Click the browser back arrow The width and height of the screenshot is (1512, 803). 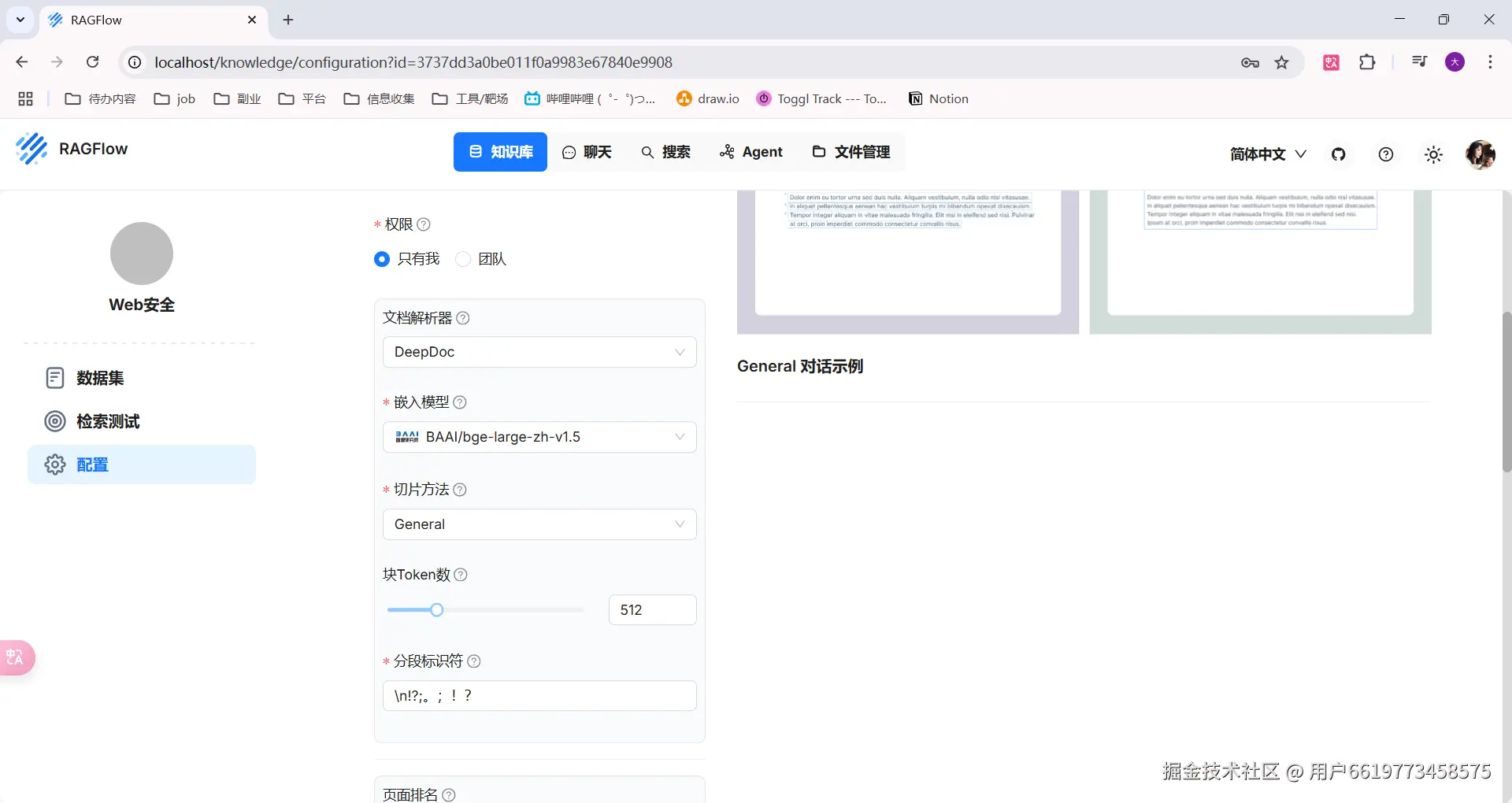pyautogui.click(x=22, y=62)
